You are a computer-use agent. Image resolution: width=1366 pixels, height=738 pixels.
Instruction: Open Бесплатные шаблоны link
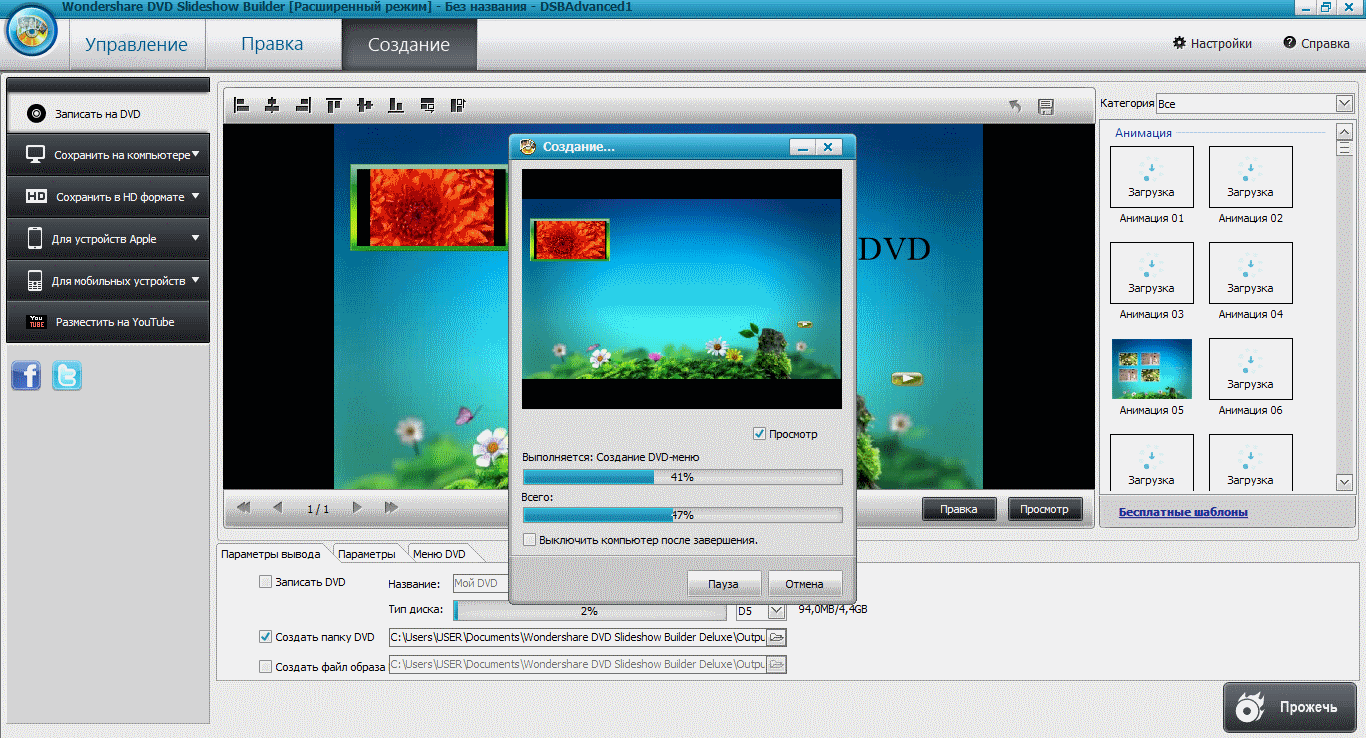point(1183,512)
